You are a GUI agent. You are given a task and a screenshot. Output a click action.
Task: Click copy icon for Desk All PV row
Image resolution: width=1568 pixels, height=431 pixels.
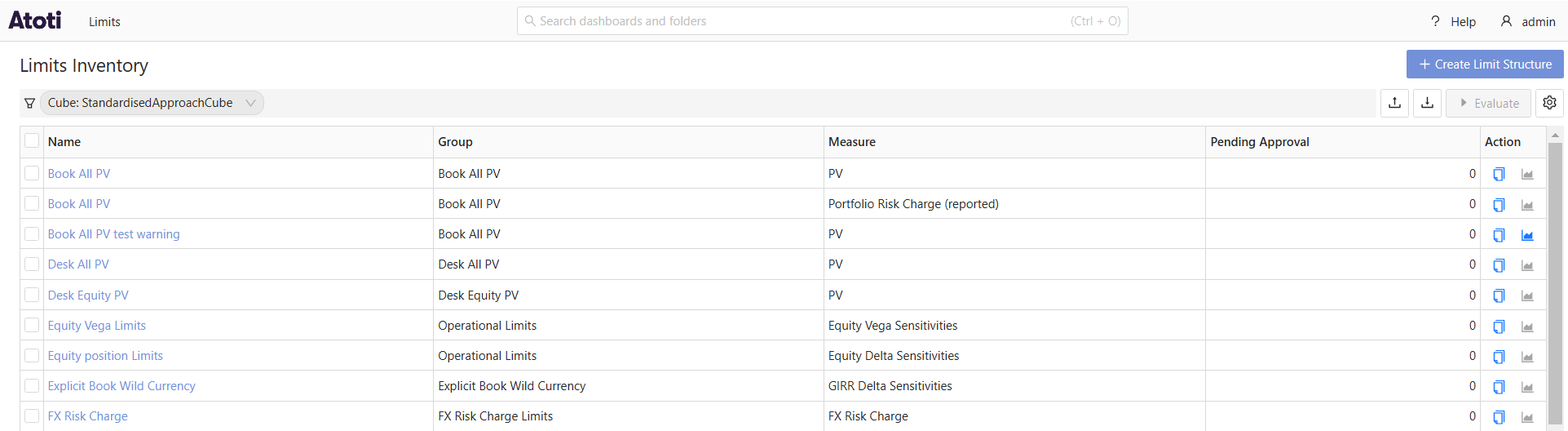click(x=1499, y=265)
